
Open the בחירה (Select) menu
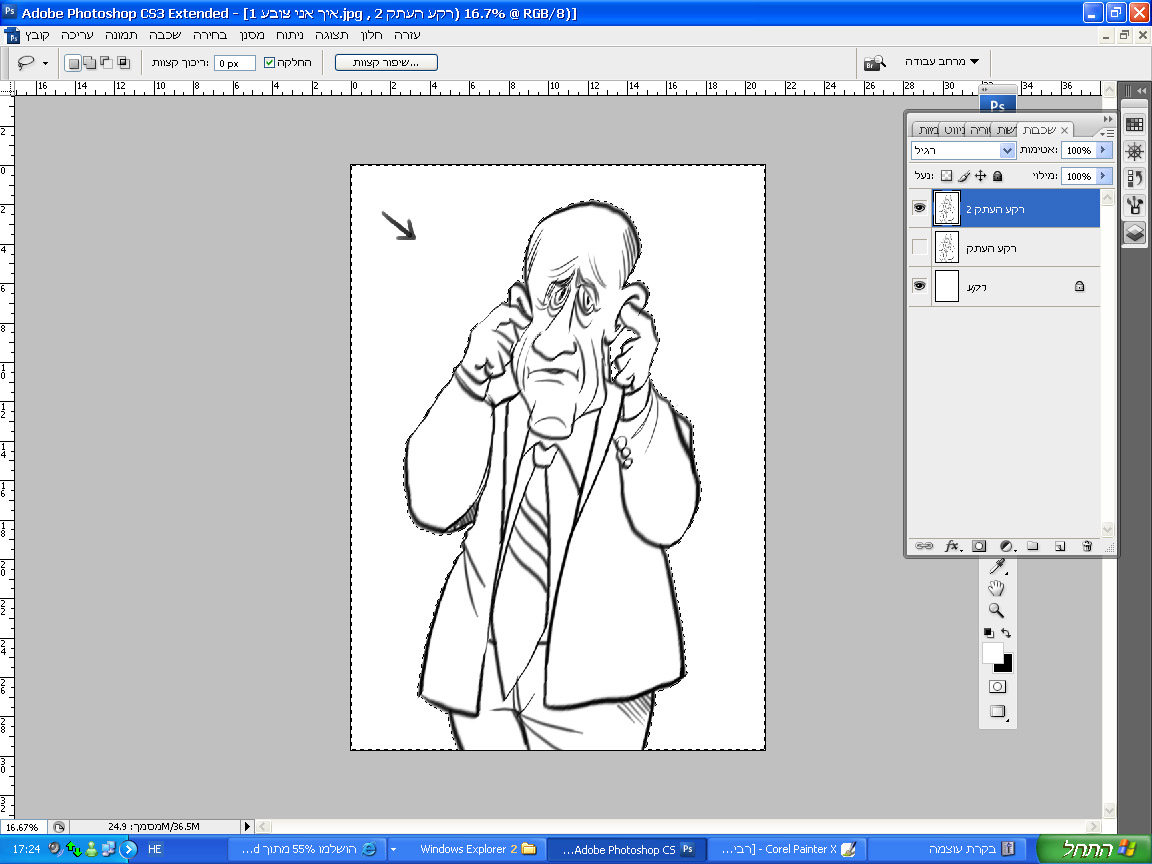[x=210, y=35]
